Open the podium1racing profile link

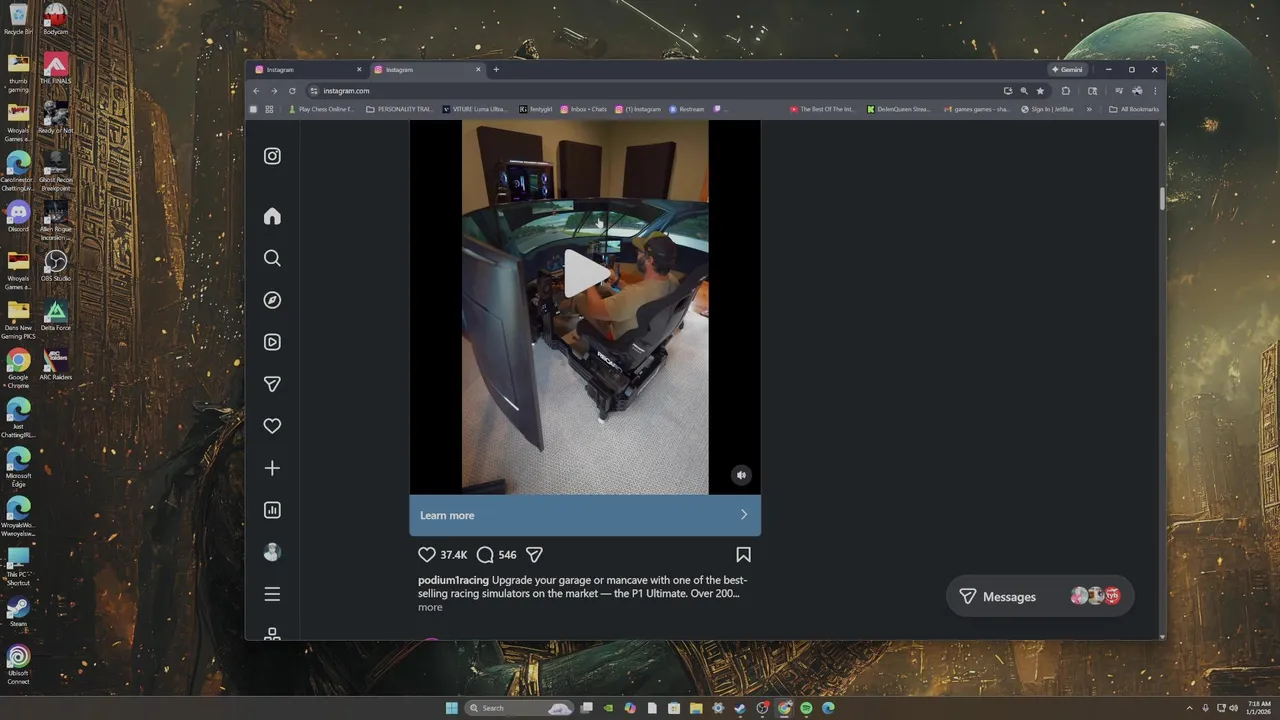pos(453,580)
